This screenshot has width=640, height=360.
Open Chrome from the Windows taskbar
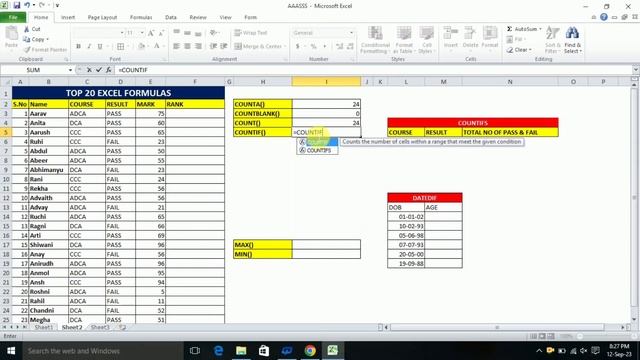click(310, 350)
